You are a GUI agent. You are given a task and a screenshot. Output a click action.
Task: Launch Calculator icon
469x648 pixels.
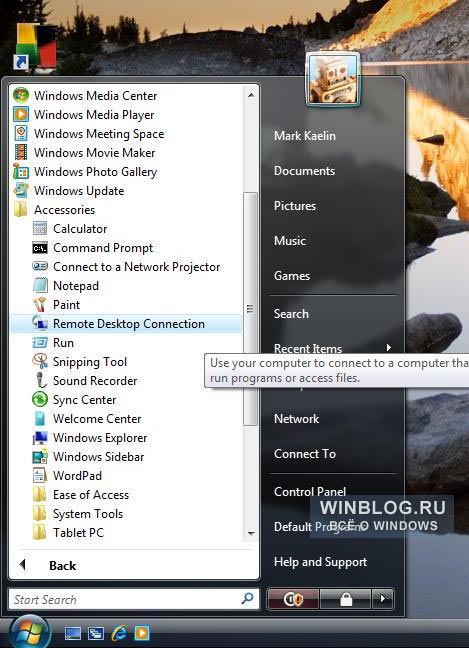click(40, 229)
